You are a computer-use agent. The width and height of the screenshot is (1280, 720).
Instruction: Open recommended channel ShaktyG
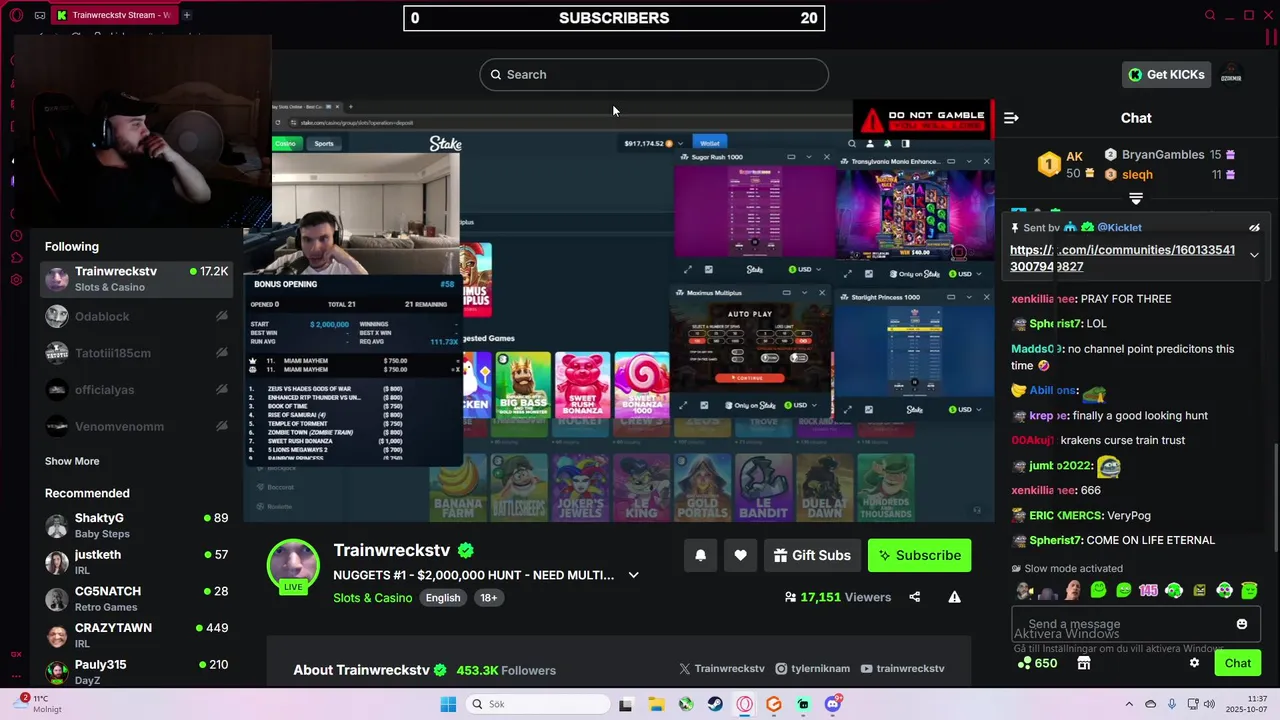click(x=138, y=525)
